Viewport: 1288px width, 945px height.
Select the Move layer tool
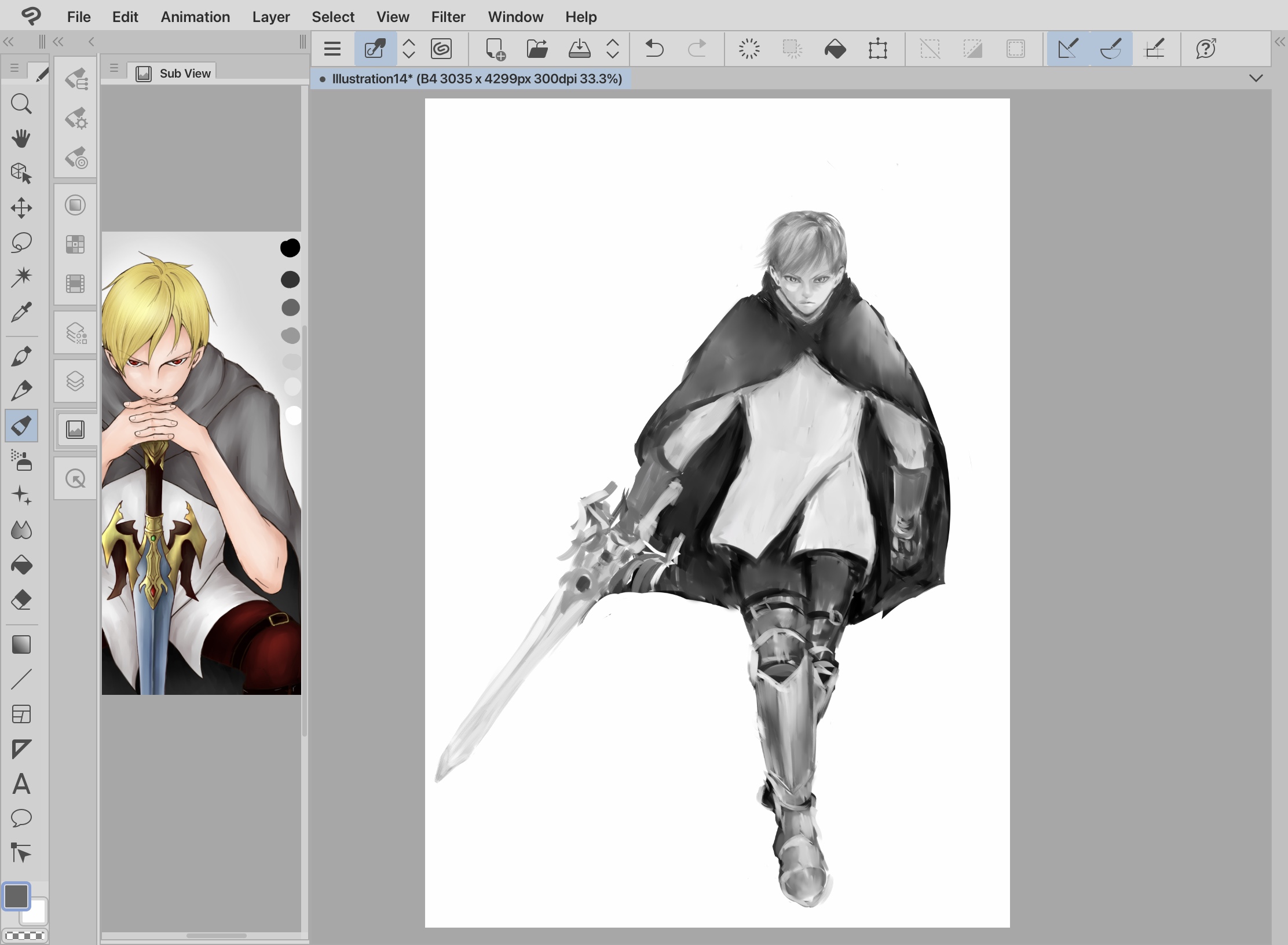click(x=21, y=208)
